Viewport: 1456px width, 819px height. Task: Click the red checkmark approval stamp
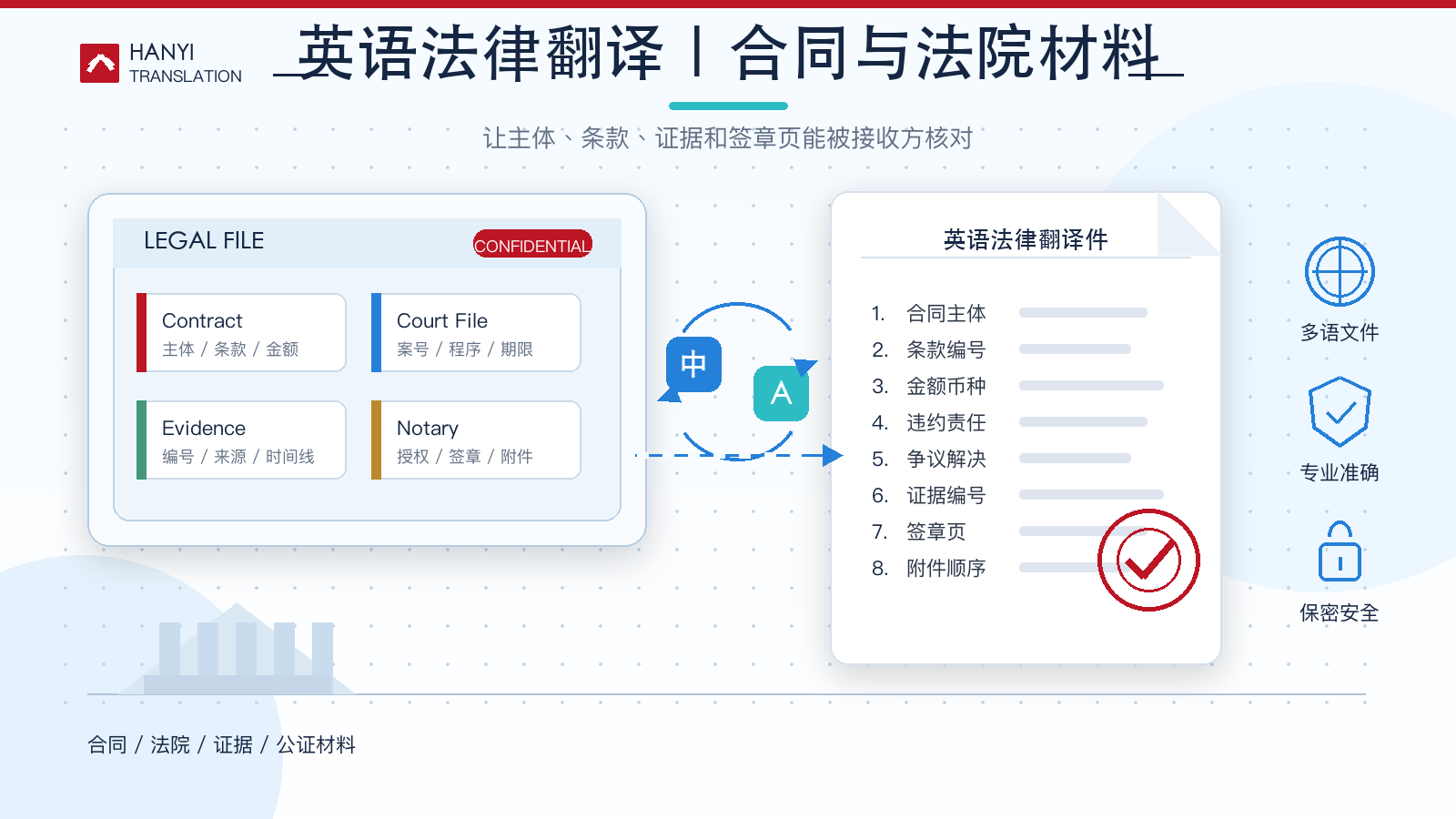click(1148, 560)
